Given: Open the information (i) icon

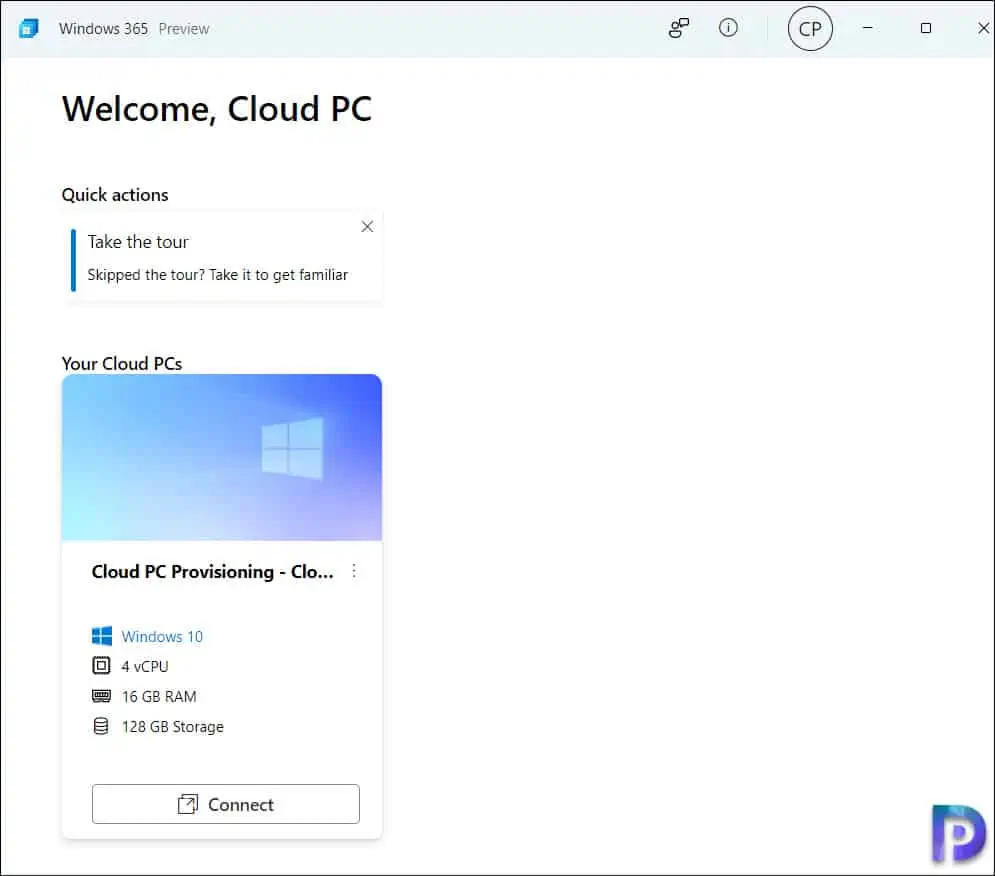Looking at the screenshot, I should pyautogui.click(x=728, y=28).
